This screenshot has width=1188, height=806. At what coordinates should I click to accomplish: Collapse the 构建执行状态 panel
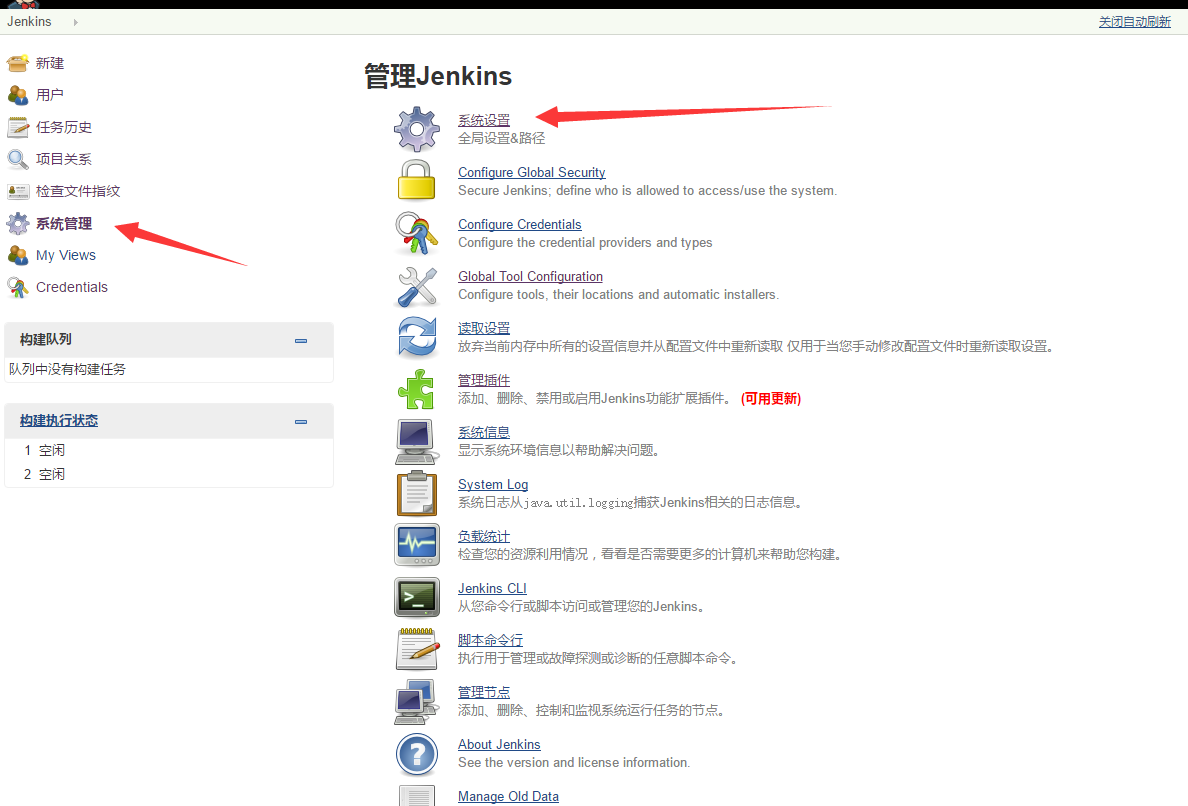tap(301, 422)
